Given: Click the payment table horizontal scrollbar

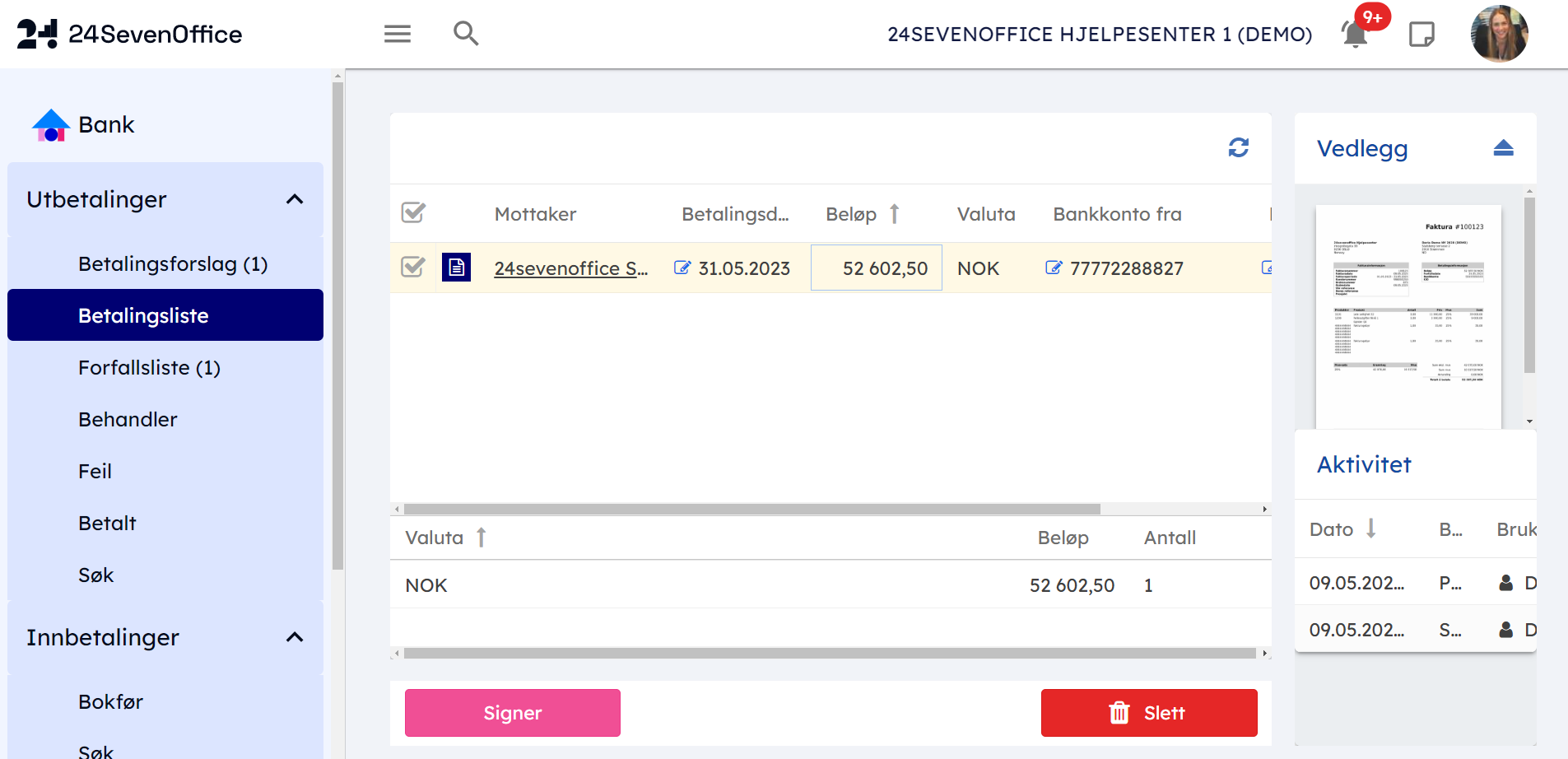Looking at the screenshot, I should point(751,509).
